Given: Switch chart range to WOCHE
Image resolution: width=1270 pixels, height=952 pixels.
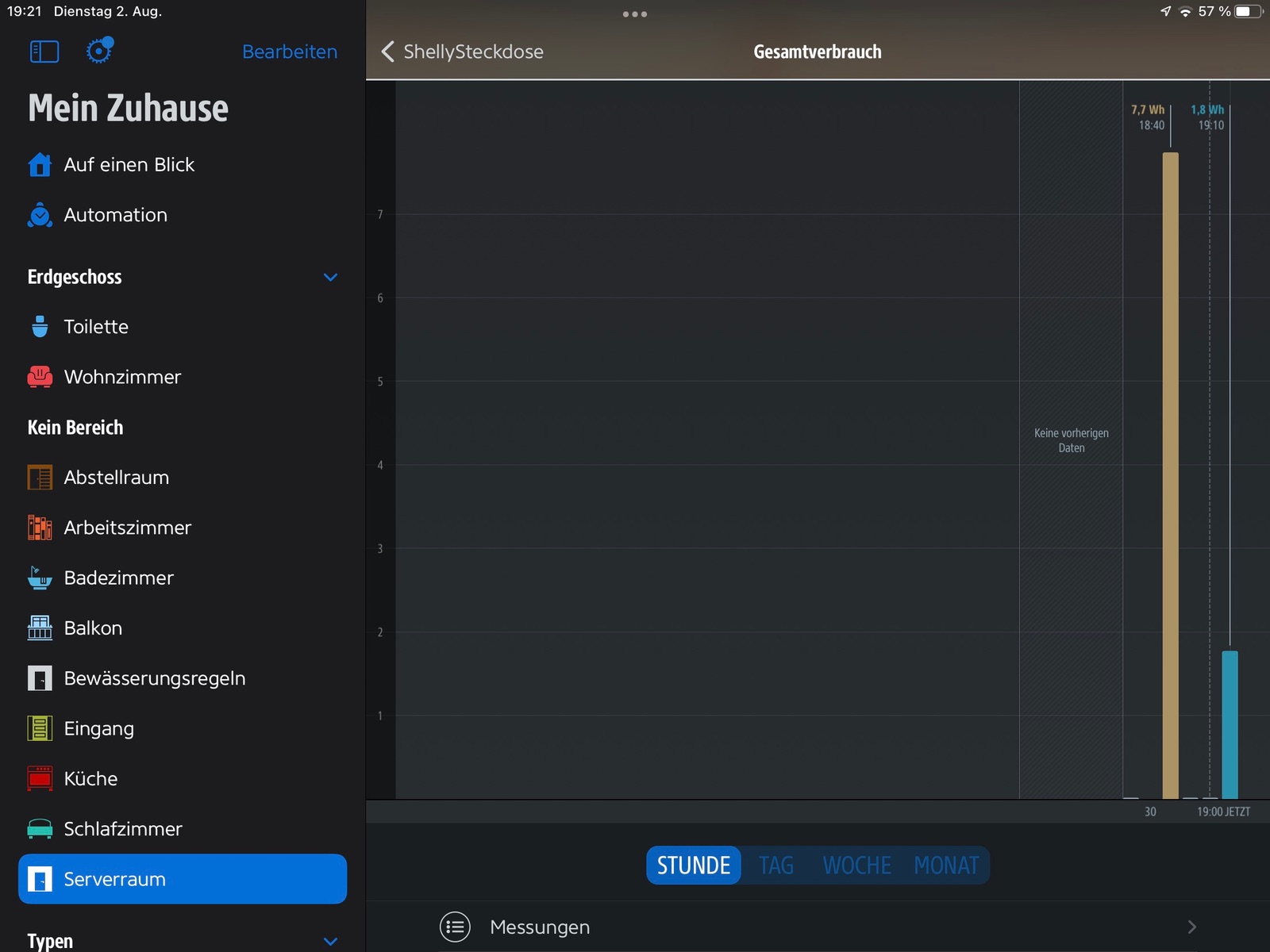Looking at the screenshot, I should point(856,865).
